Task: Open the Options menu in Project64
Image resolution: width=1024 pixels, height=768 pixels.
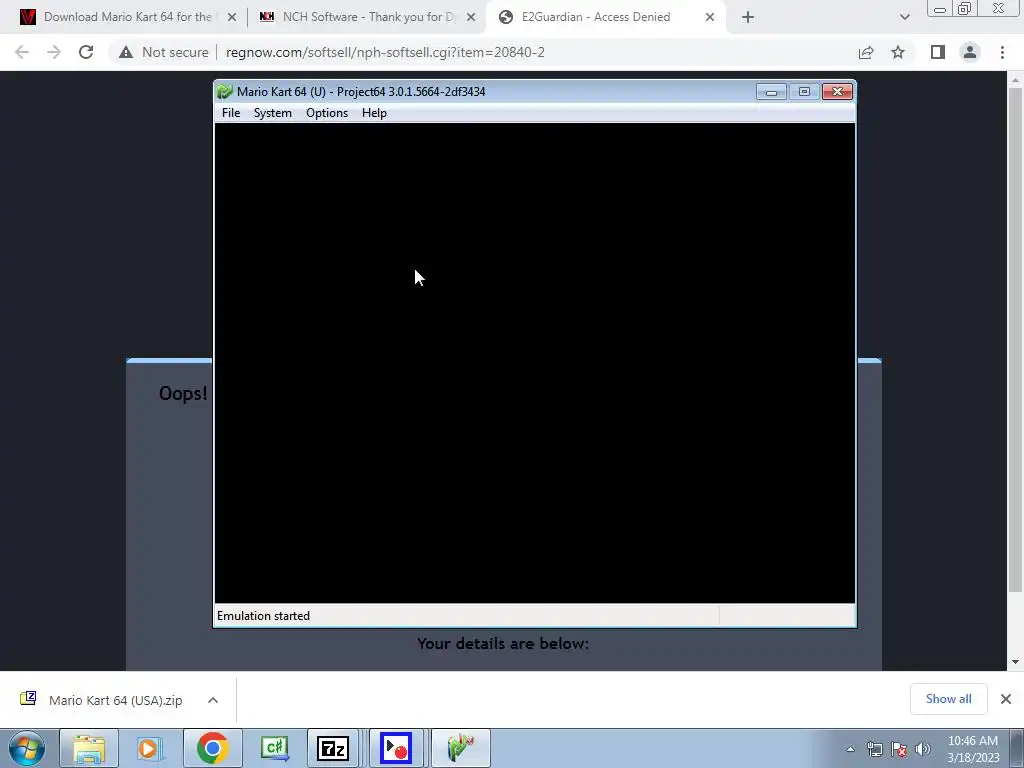Action: (x=327, y=113)
